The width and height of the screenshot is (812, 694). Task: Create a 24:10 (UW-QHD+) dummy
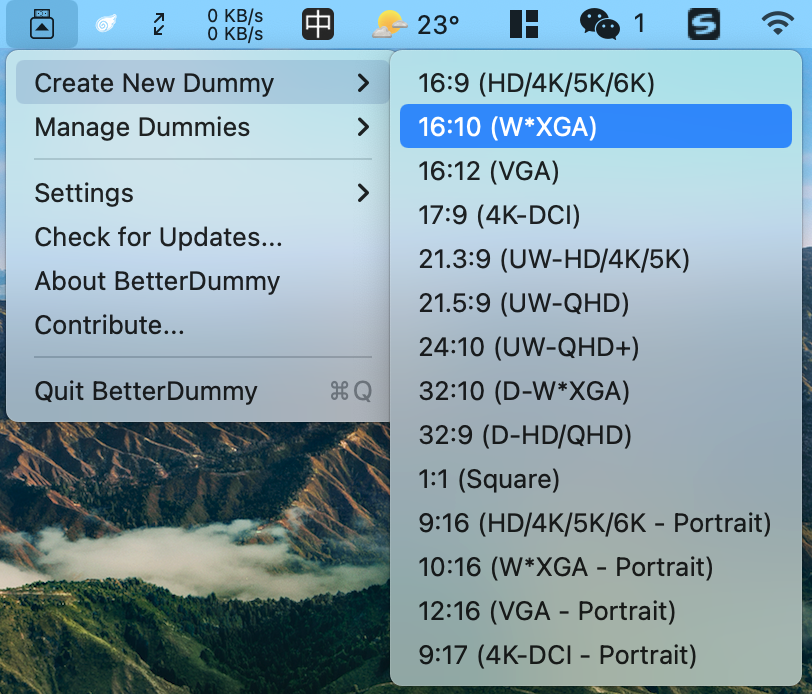(x=596, y=347)
